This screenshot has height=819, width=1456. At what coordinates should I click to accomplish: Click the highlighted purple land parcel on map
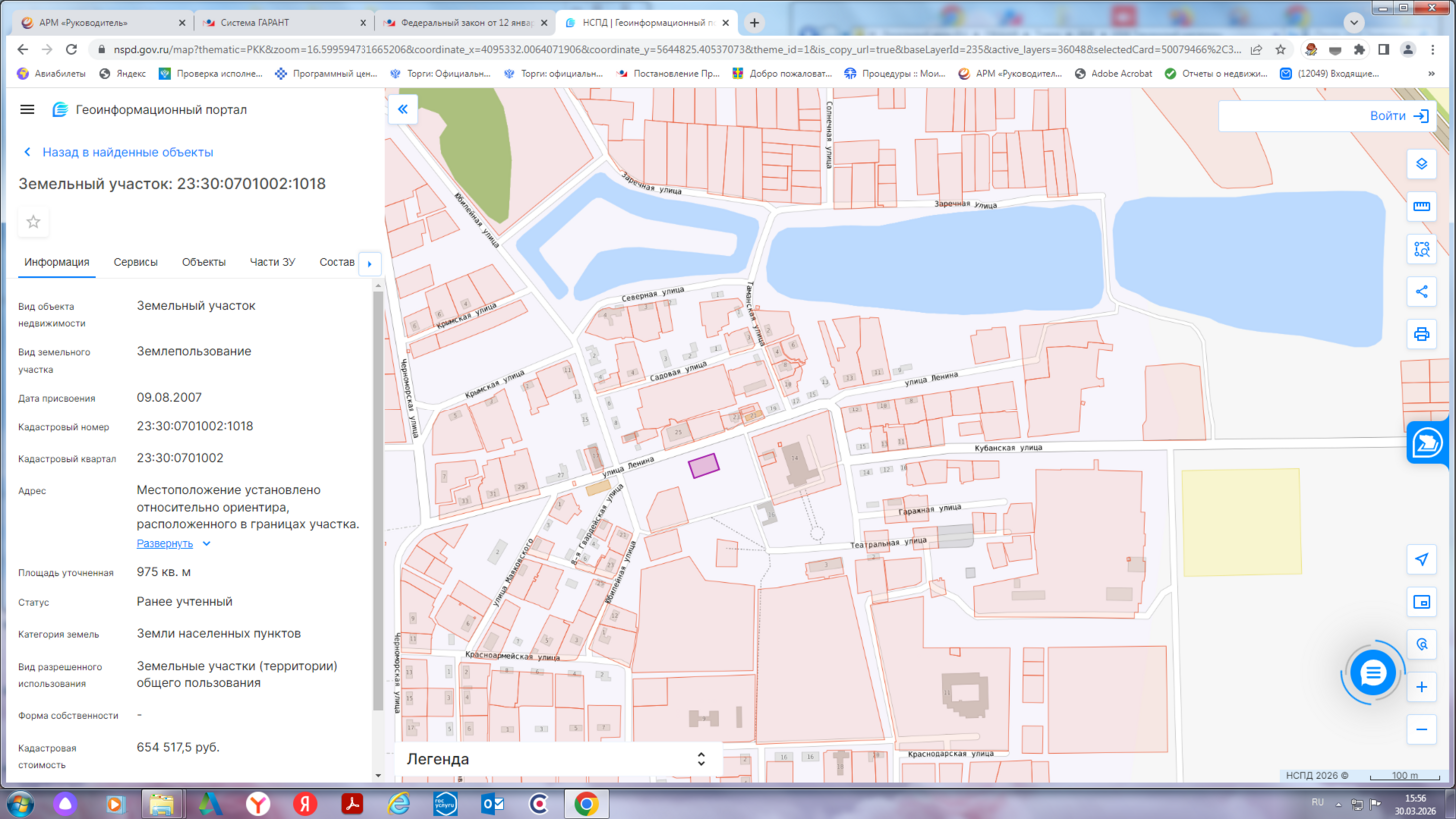pyautogui.click(x=703, y=466)
